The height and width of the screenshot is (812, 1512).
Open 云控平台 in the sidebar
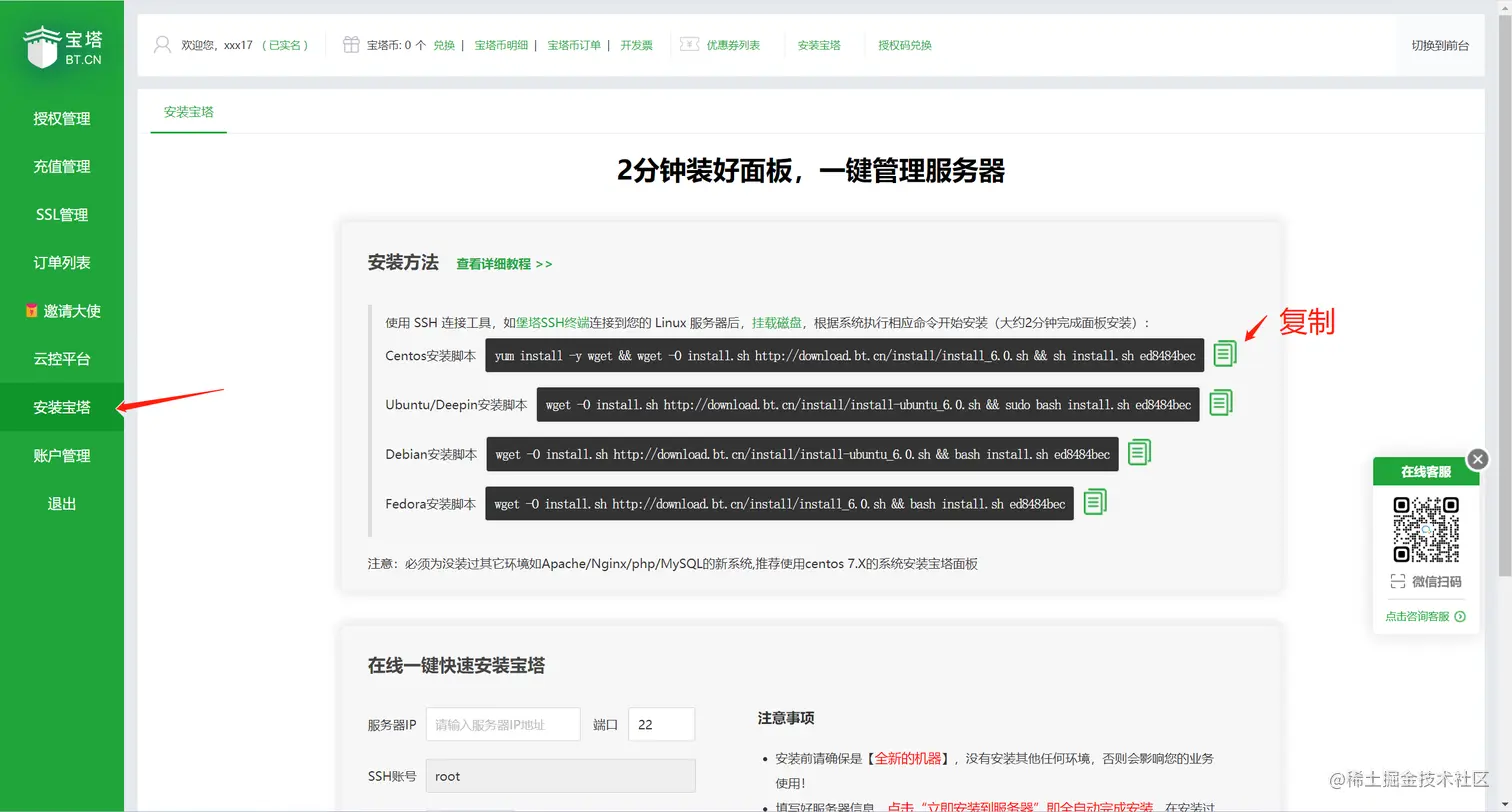[62, 358]
